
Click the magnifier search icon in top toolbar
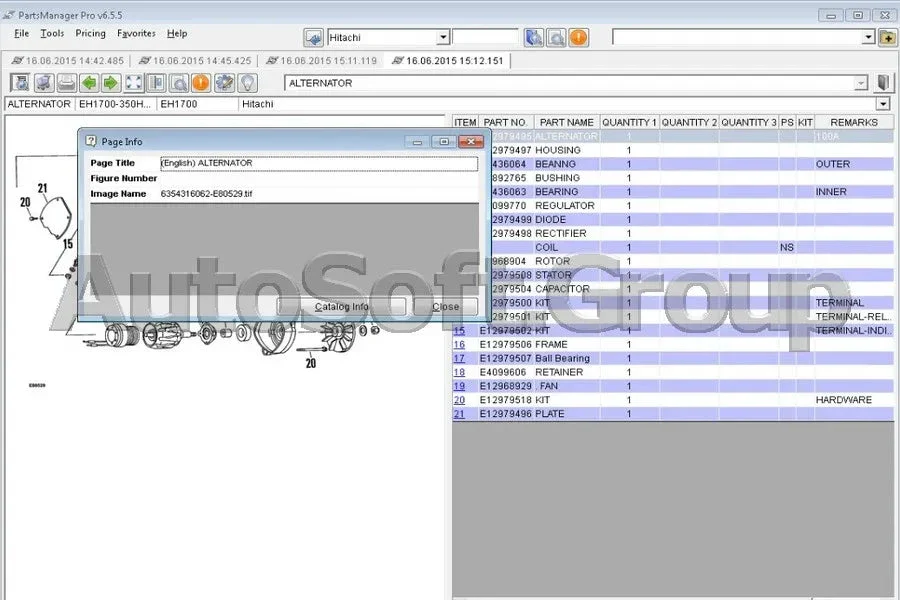tap(556, 38)
